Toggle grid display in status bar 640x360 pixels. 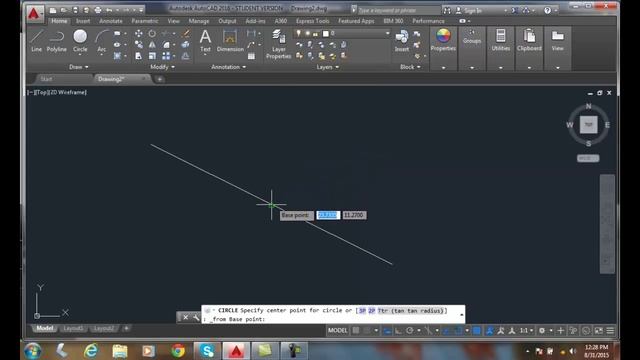tap(356, 331)
